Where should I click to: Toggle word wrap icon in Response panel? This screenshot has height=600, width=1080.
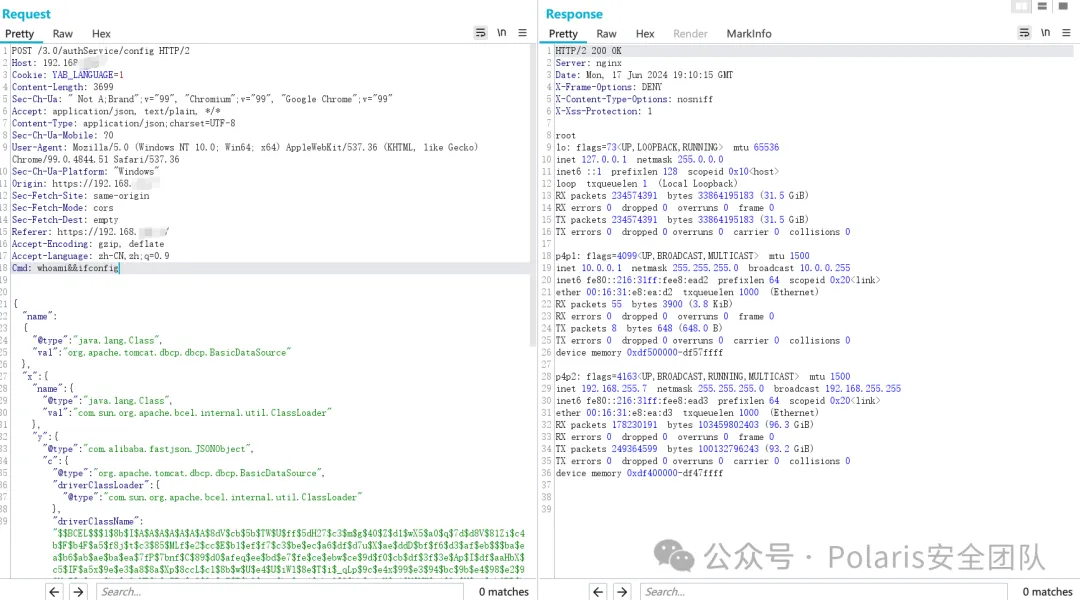click(x=1024, y=33)
